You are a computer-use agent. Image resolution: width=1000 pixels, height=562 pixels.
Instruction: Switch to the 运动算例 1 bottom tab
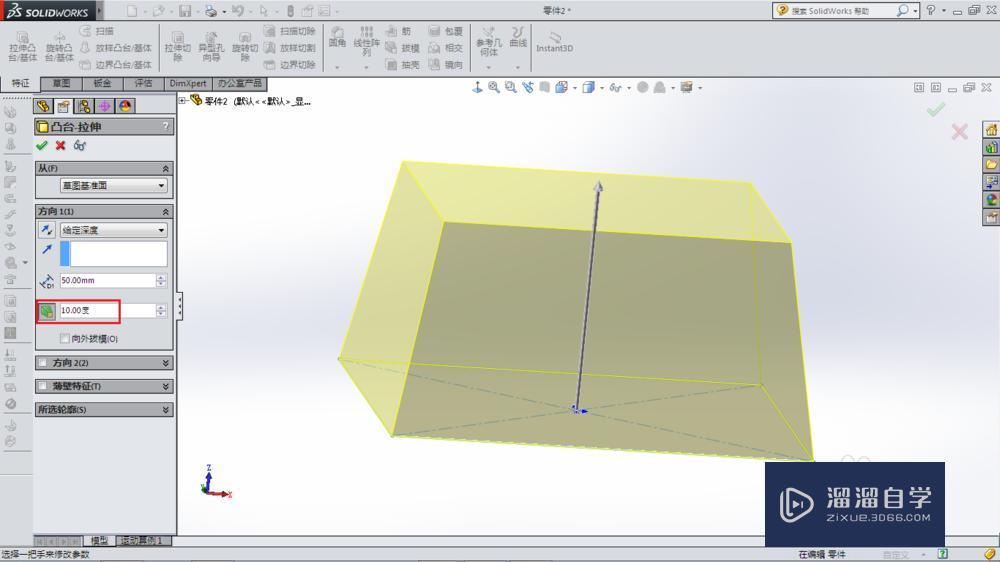142,540
